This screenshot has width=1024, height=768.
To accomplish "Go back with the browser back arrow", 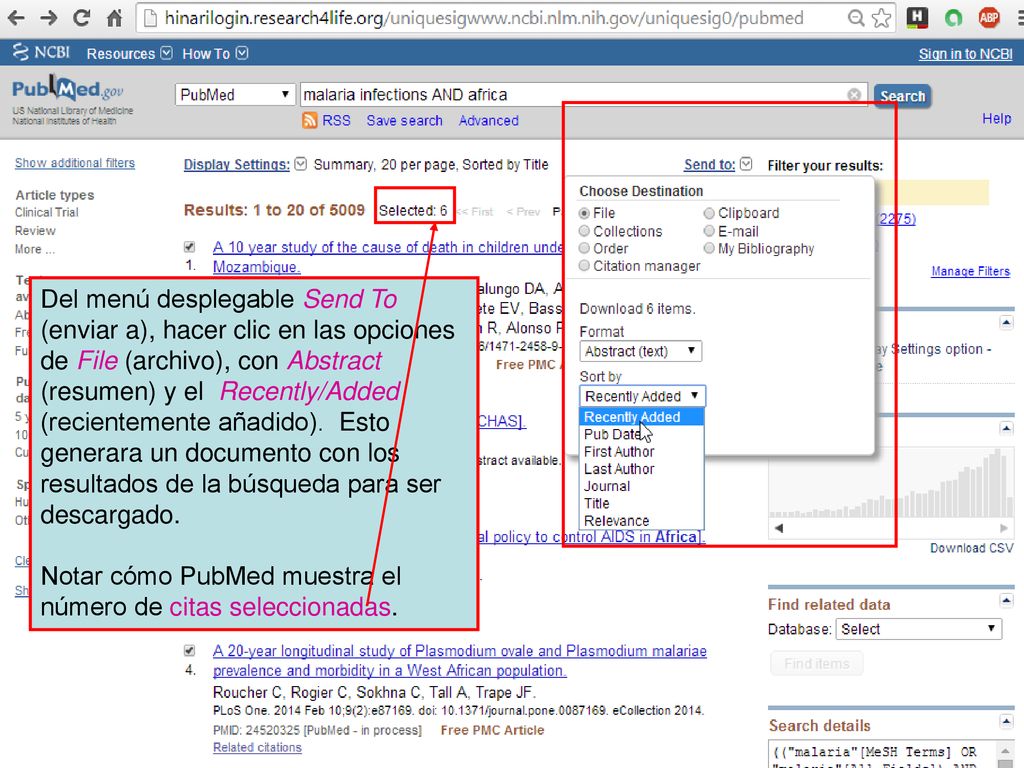I will click(16, 18).
